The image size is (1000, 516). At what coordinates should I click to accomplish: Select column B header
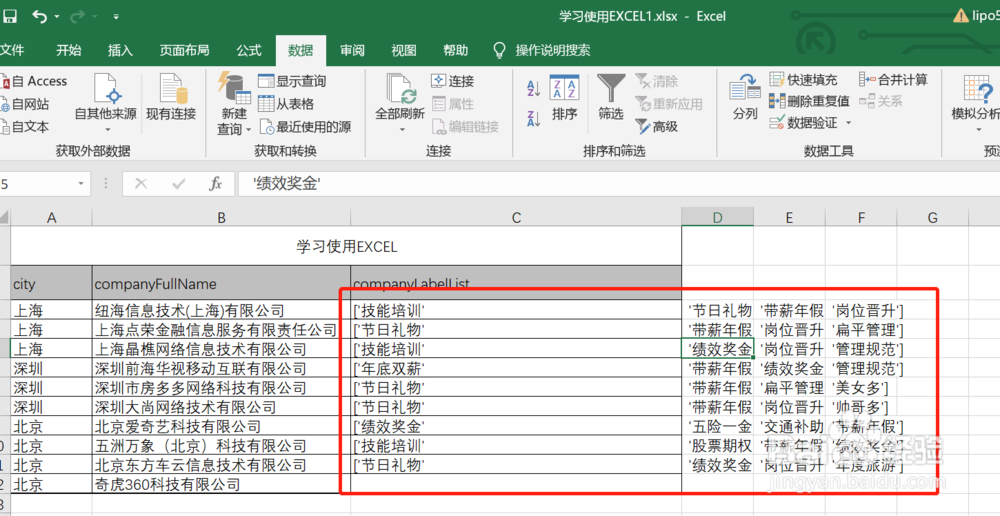(221, 217)
